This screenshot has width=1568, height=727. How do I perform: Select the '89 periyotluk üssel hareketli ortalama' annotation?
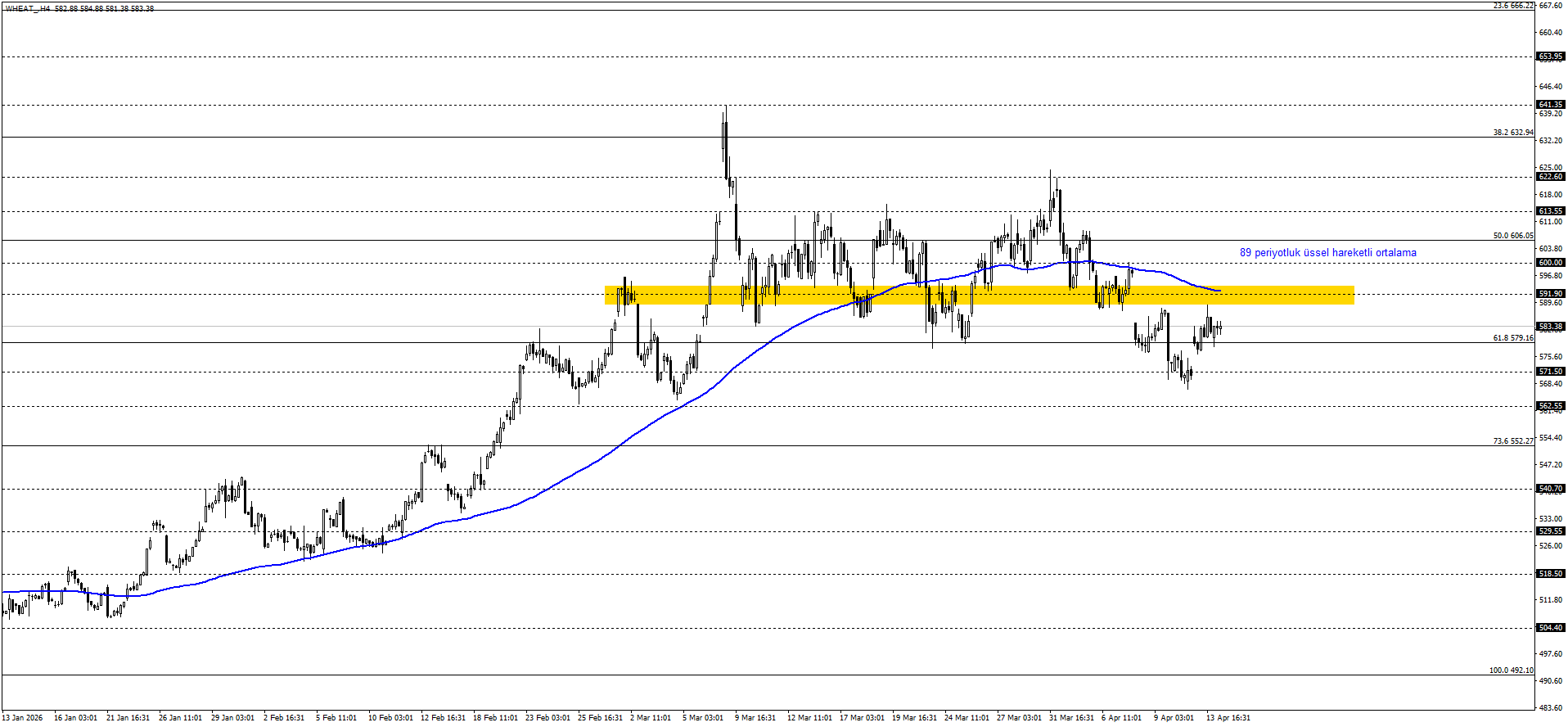[x=1327, y=253]
